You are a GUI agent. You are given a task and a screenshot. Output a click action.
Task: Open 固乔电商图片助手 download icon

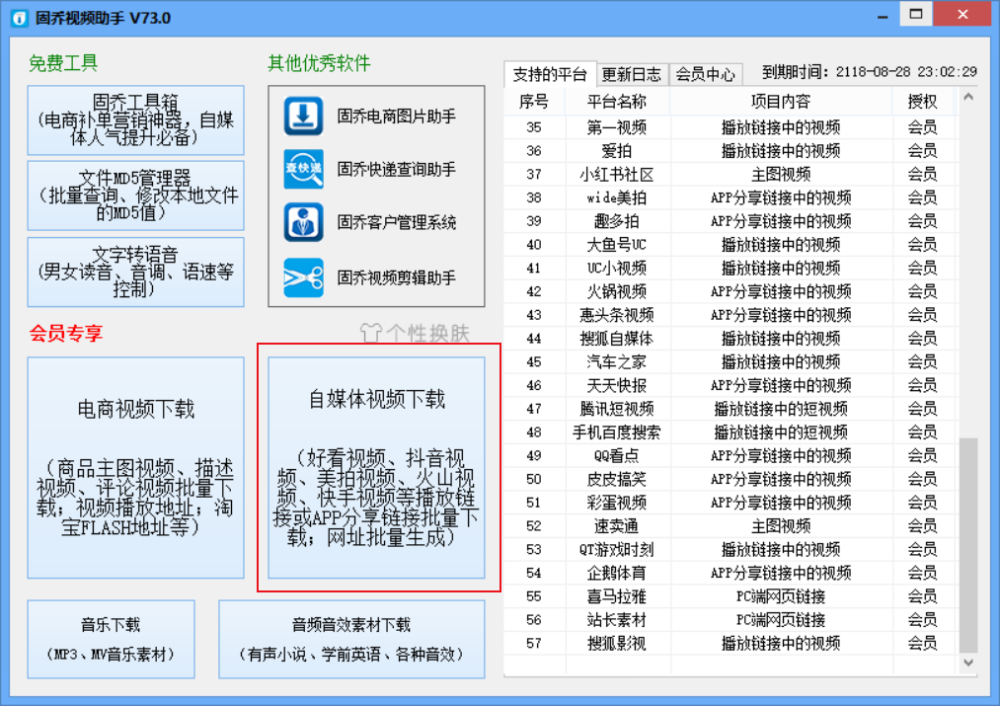click(303, 116)
